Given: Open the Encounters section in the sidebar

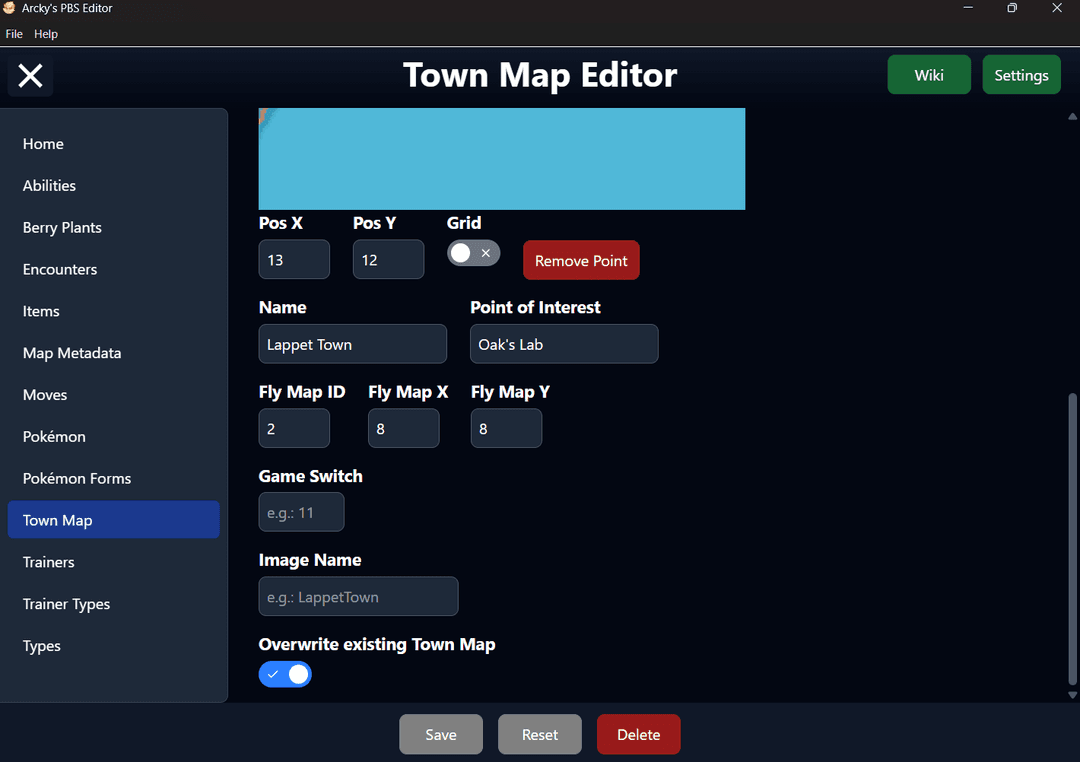Looking at the screenshot, I should coord(60,270).
